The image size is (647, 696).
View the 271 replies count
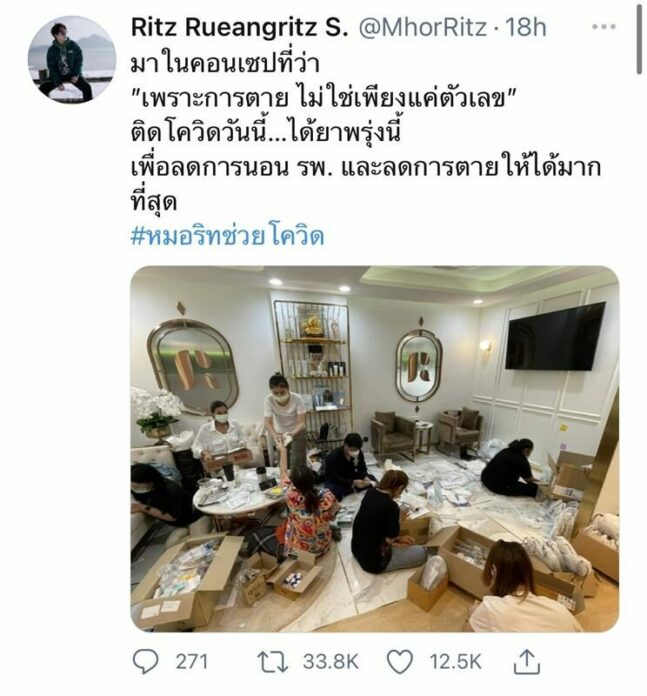pyautogui.click(x=192, y=662)
